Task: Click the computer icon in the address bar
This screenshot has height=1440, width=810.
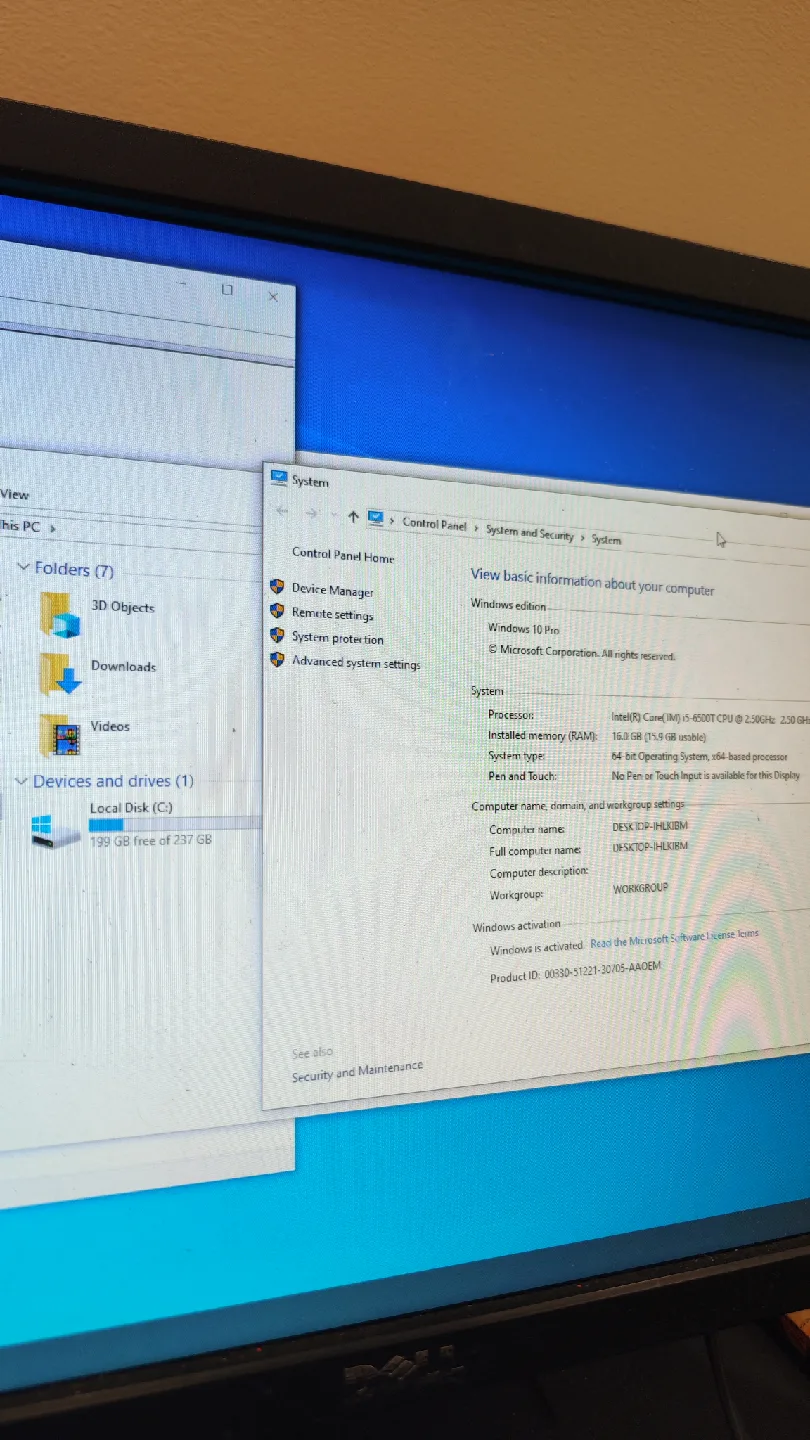Action: pyautogui.click(x=375, y=519)
